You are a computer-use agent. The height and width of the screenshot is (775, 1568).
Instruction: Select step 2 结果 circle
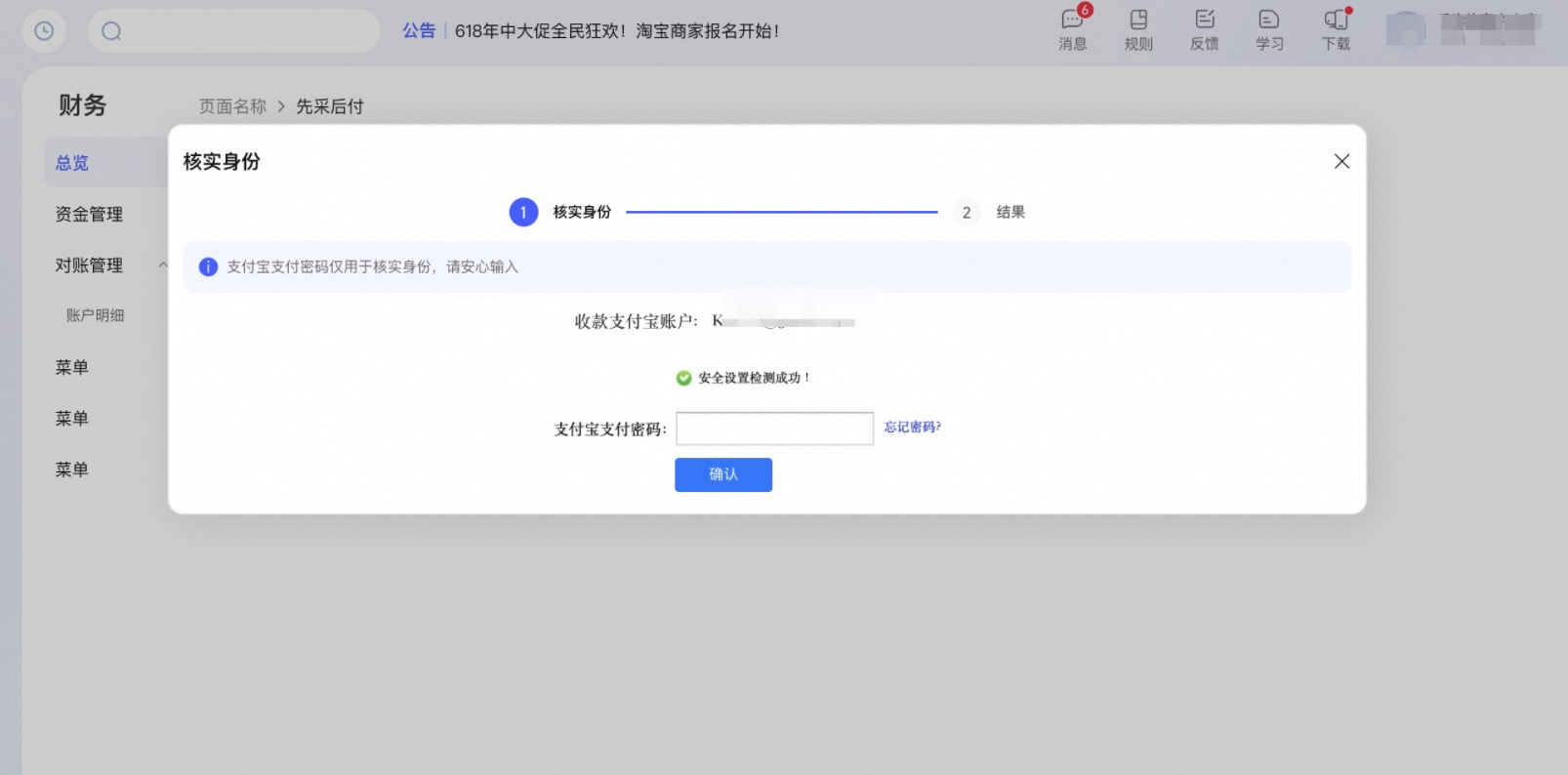pyautogui.click(x=967, y=212)
